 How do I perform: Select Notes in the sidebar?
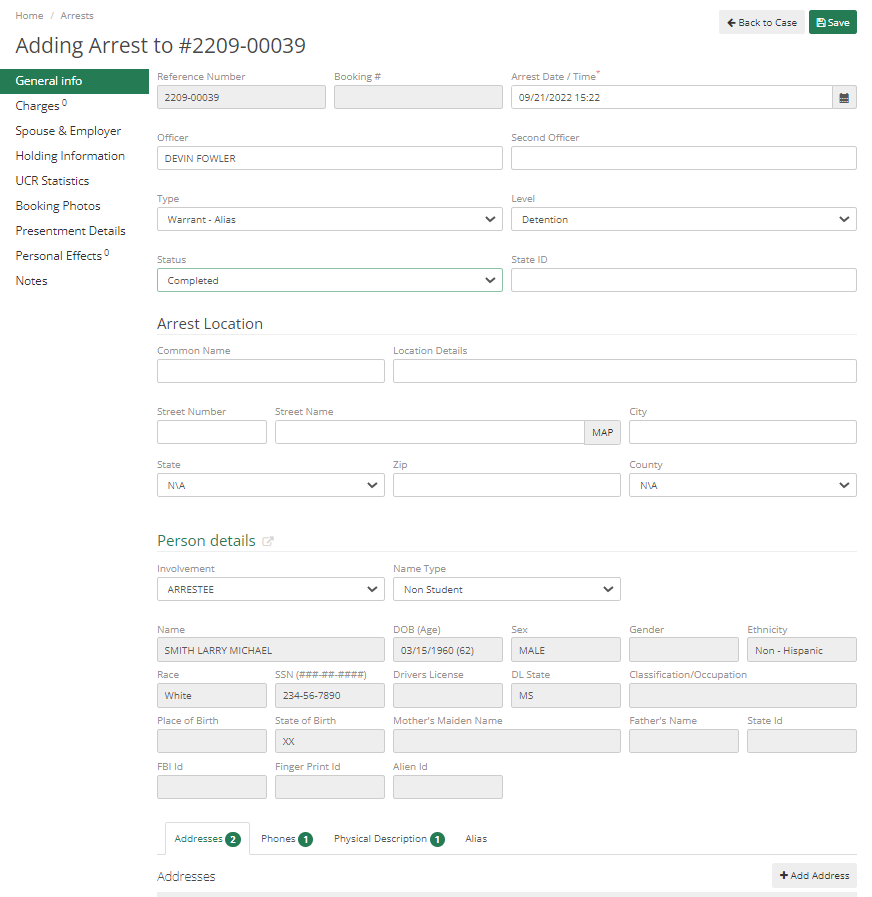[31, 280]
